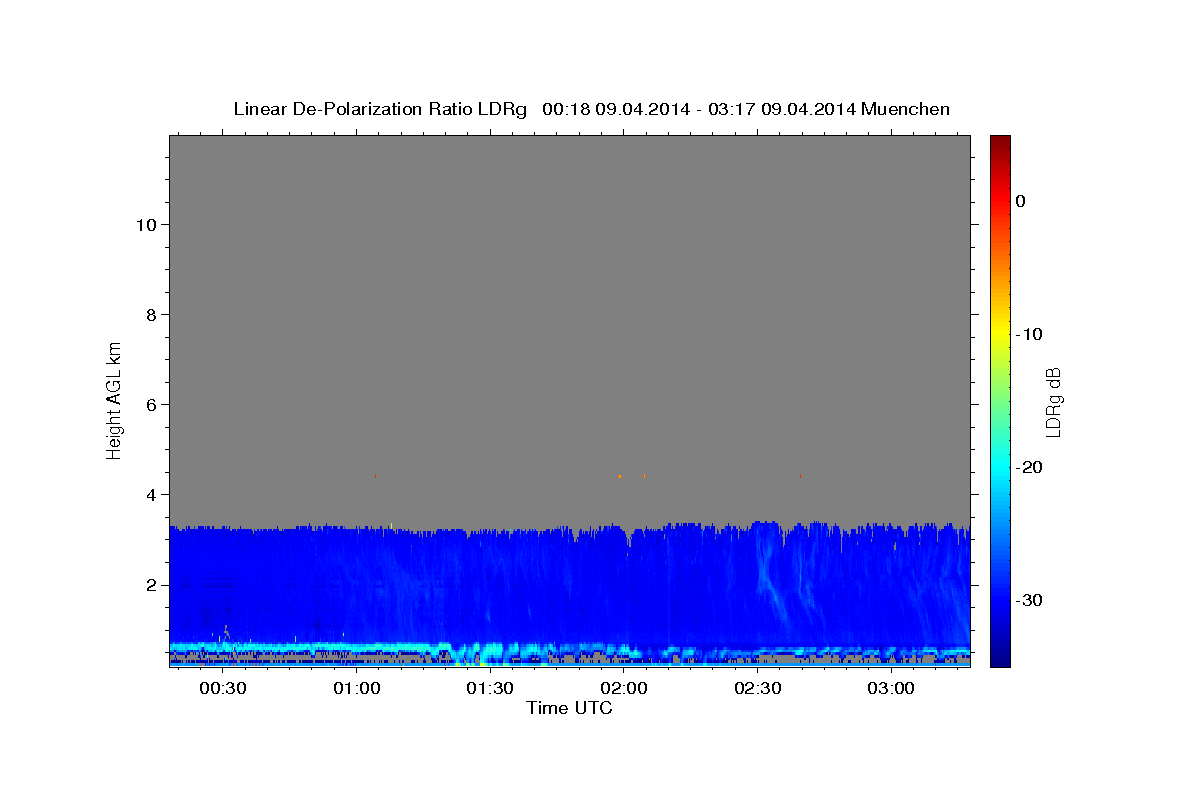Pick the dark red top of the colorbar
This screenshot has width=1200, height=800.
click(1000, 141)
